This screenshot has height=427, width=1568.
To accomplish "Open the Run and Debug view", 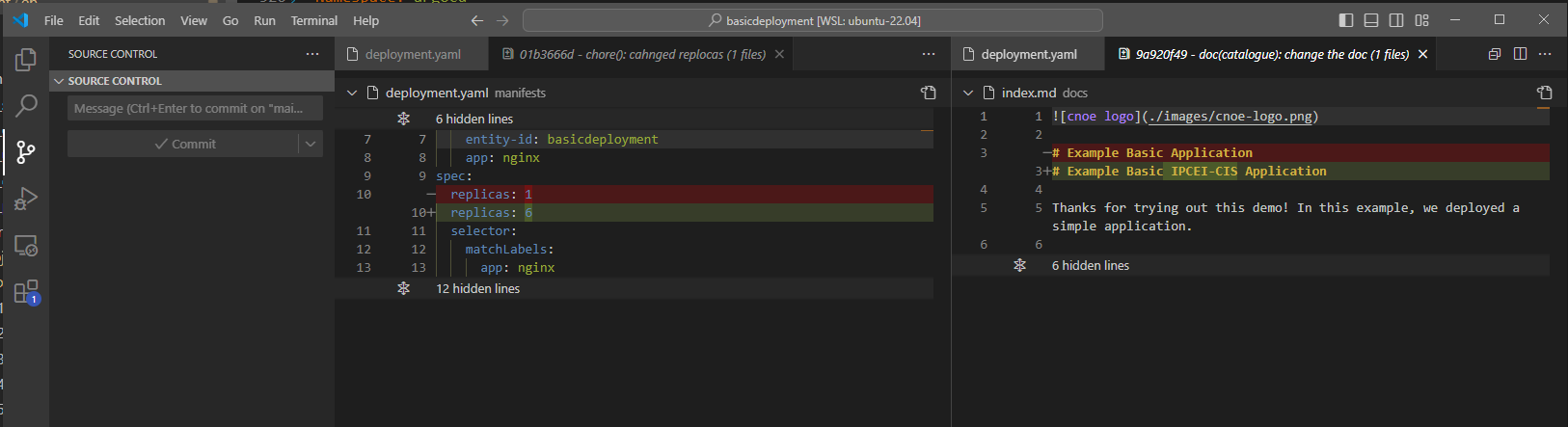I will [26, 198].
